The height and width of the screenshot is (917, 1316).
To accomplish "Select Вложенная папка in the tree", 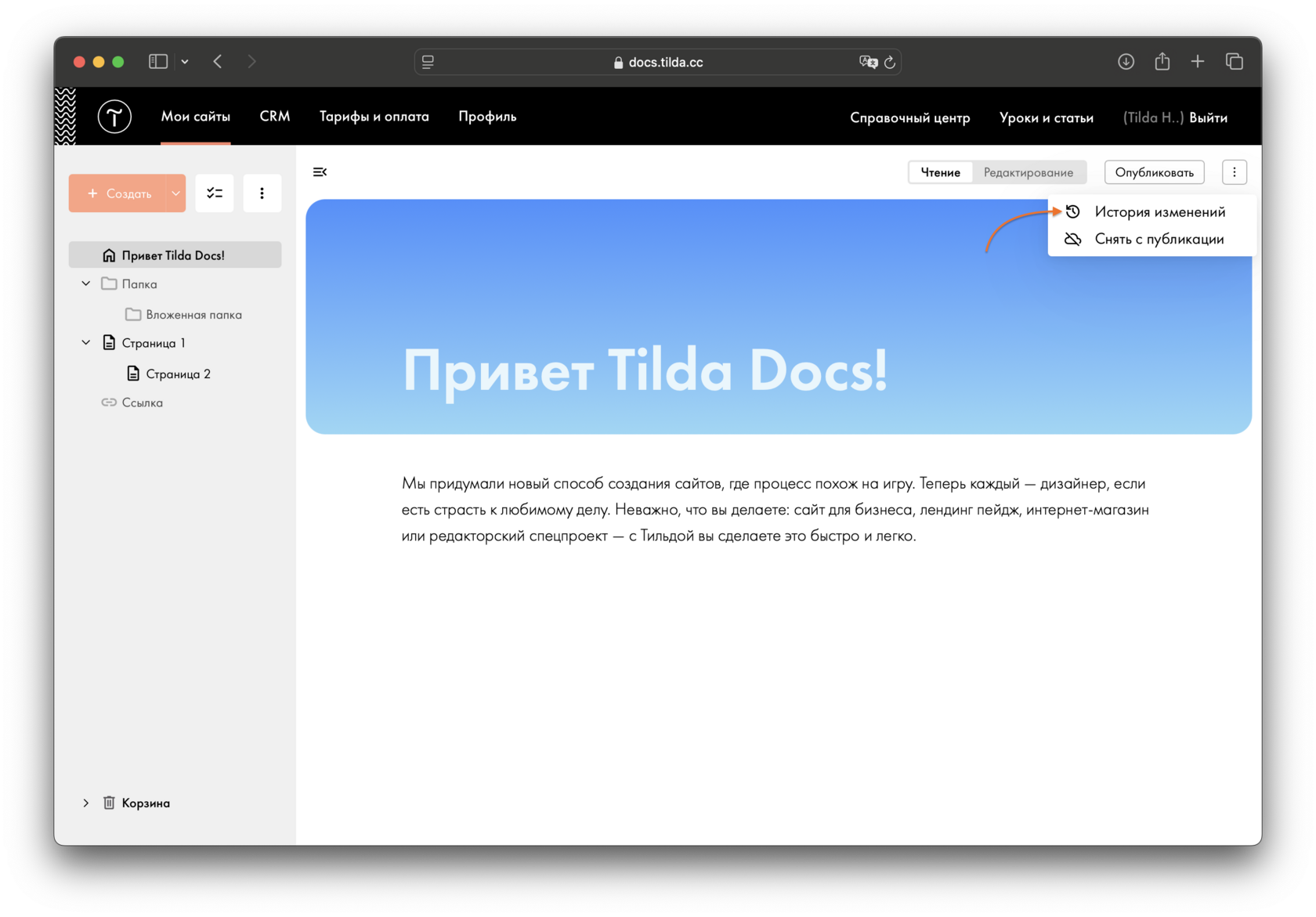I will click(193, 314).
